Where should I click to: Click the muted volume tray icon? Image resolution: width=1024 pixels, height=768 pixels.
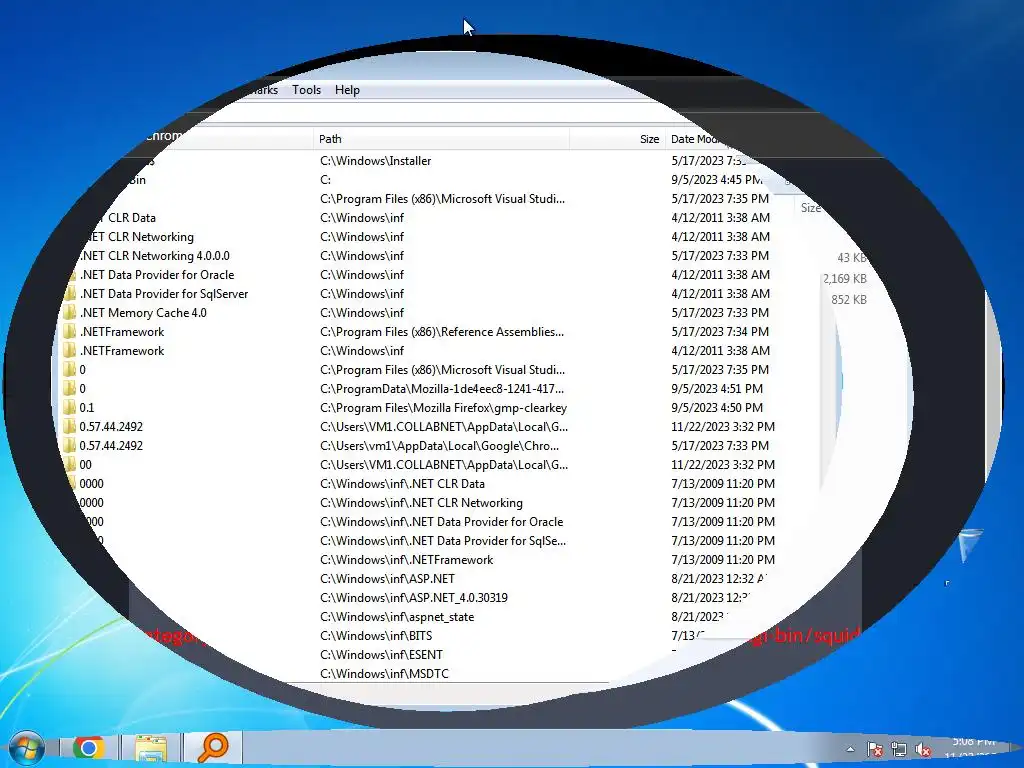click(923, 750)
